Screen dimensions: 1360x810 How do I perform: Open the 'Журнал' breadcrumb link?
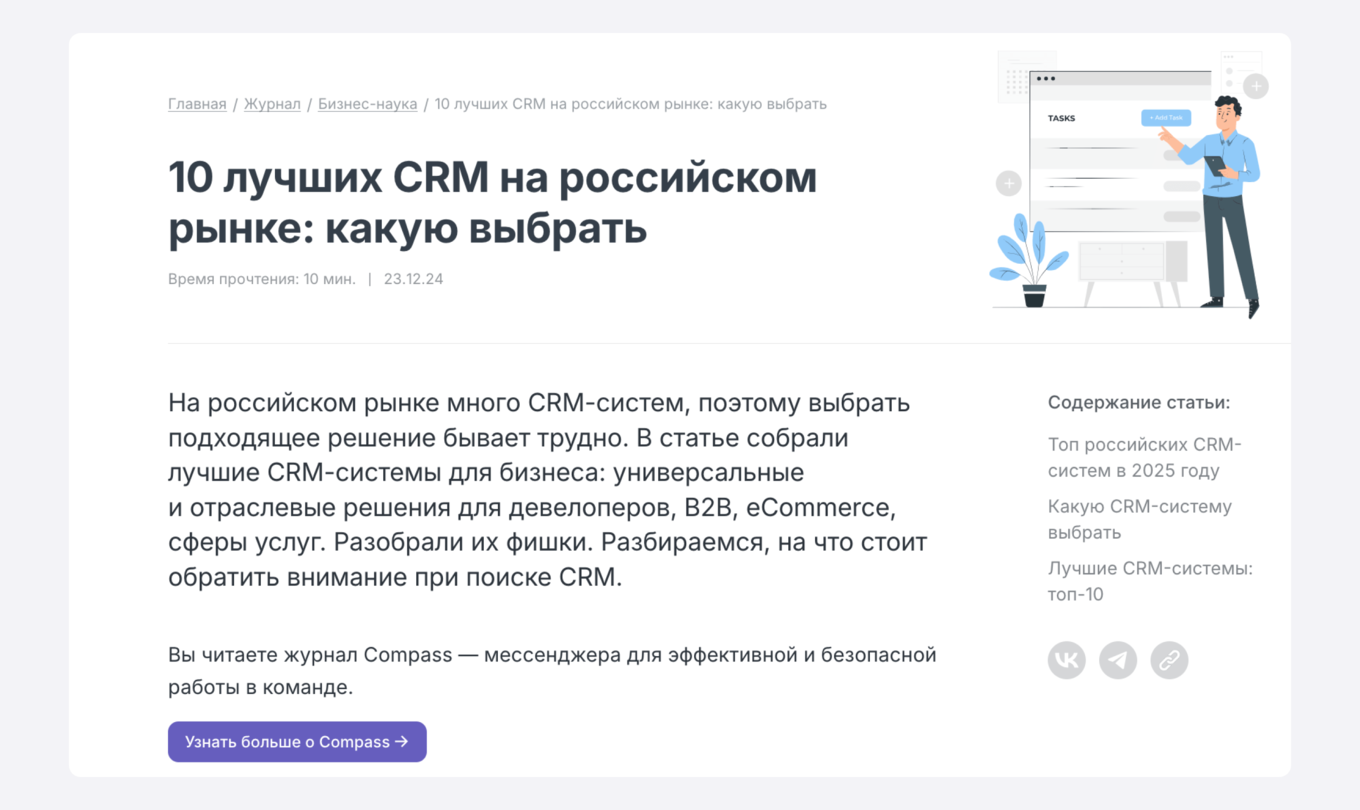click(272, 103)
